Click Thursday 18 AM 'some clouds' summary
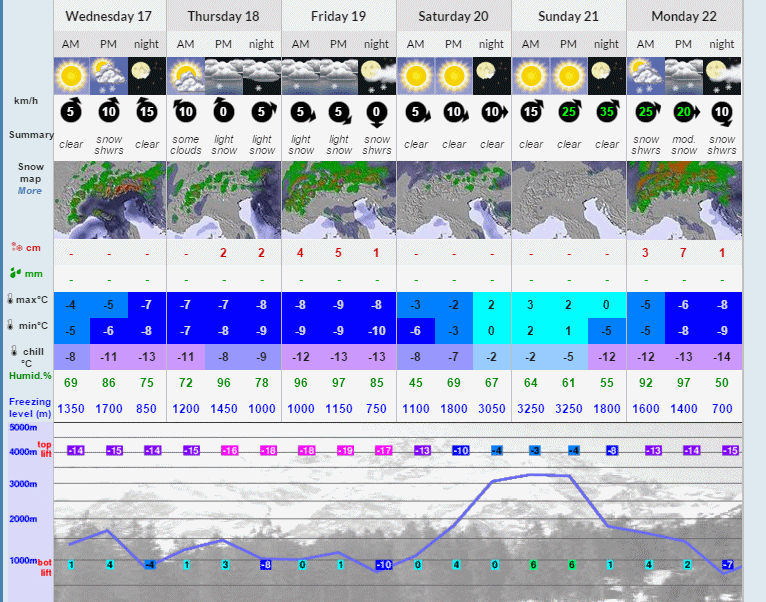The width and height of the screenshot is (766, 602). point(186,145)
